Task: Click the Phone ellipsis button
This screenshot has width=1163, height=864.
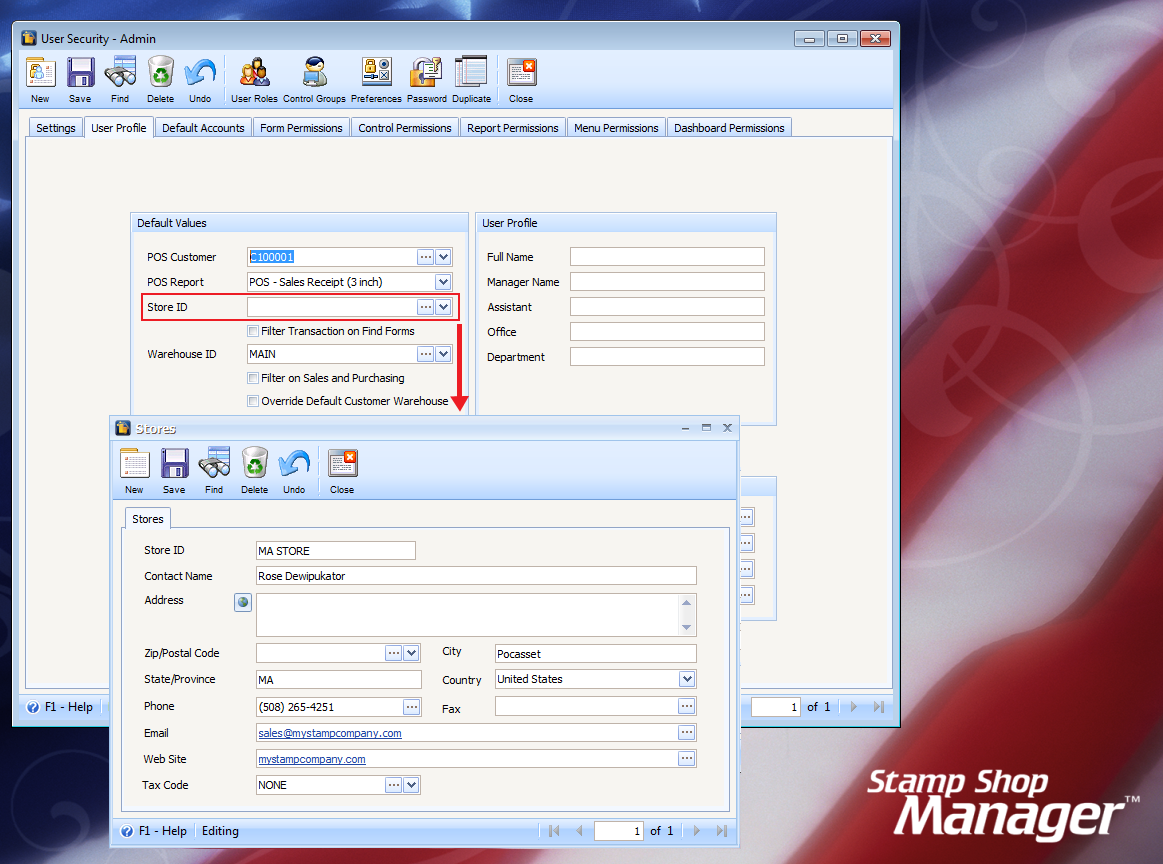Action: (x=412, y=707)
